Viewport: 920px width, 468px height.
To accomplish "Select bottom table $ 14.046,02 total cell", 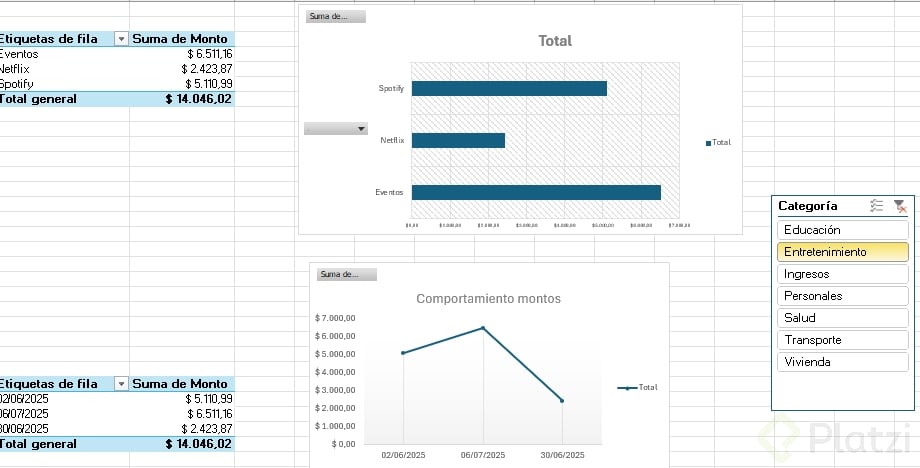I will (x=182, y=444).
